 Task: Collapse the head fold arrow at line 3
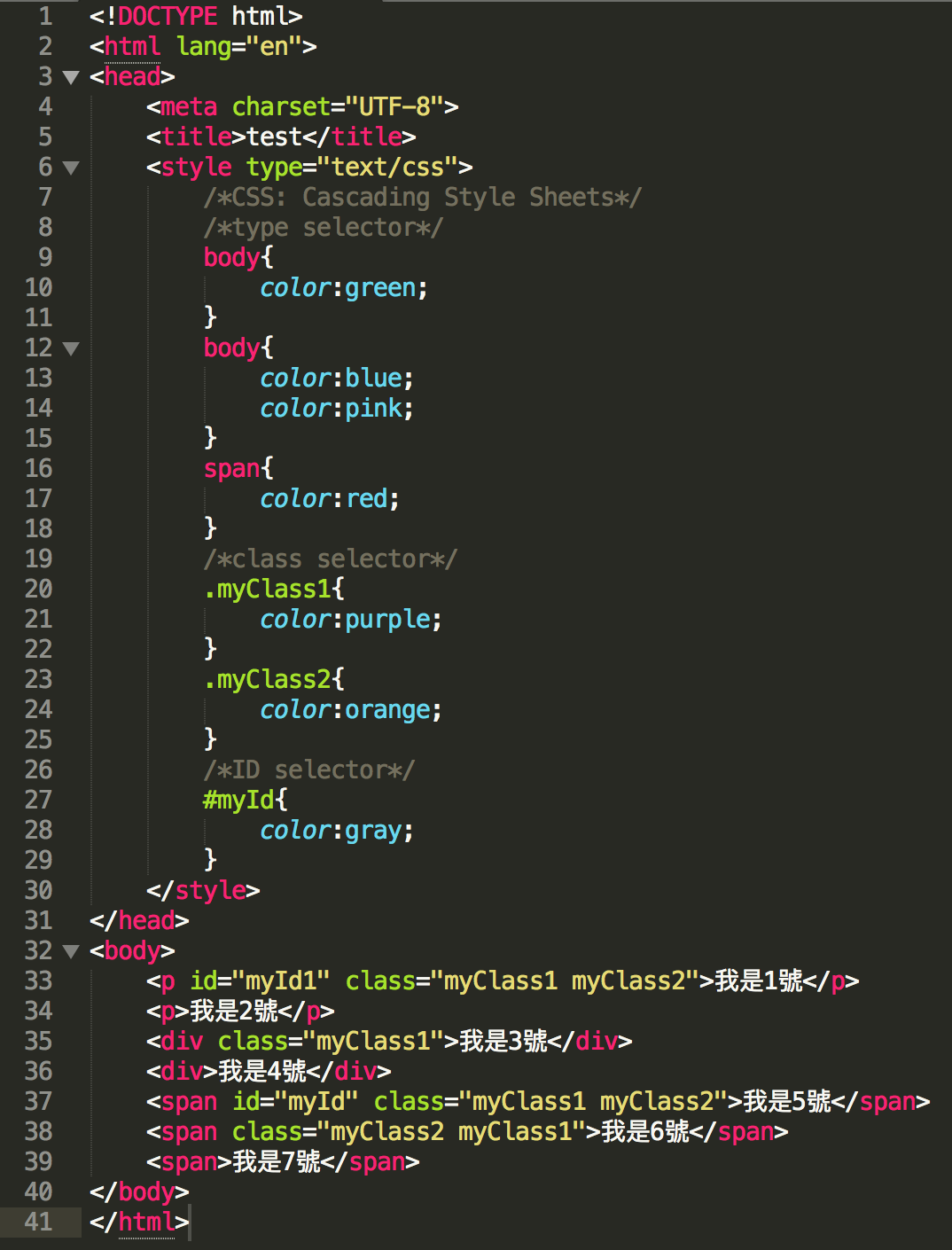(x=72, y=77)
